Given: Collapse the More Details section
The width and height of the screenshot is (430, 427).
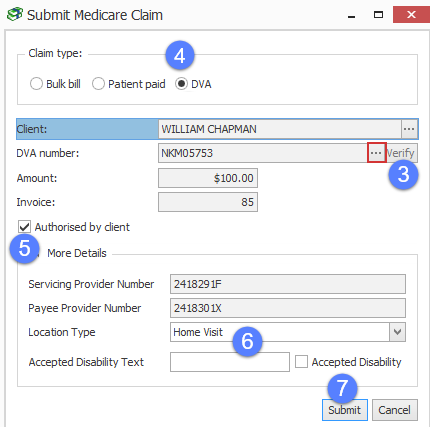Looking at the screenshot, I should [x=36, y=253].
